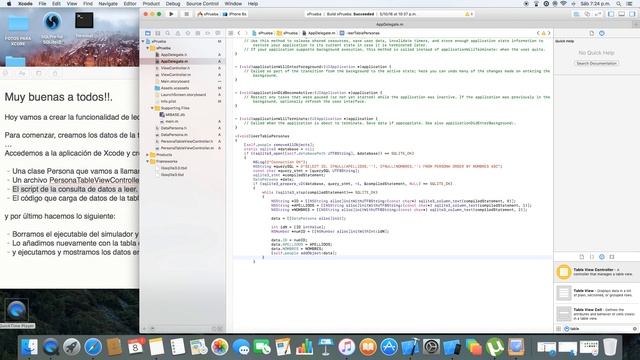Screen dimensions: 640x360
Task: Show the Object library icon
Action: [602, 257]
